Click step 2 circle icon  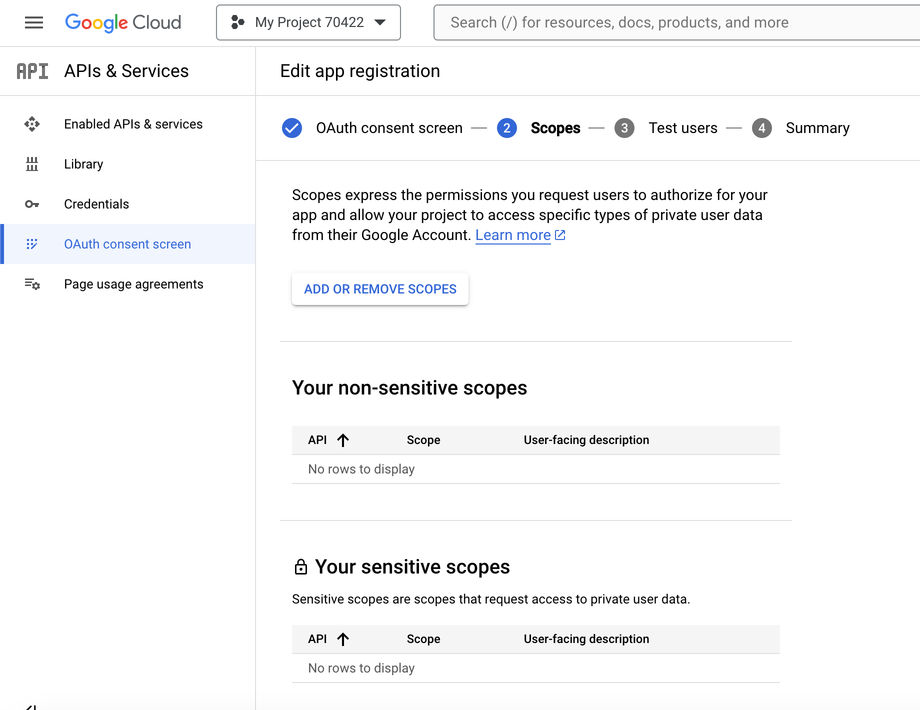click(x=507, y=128)
